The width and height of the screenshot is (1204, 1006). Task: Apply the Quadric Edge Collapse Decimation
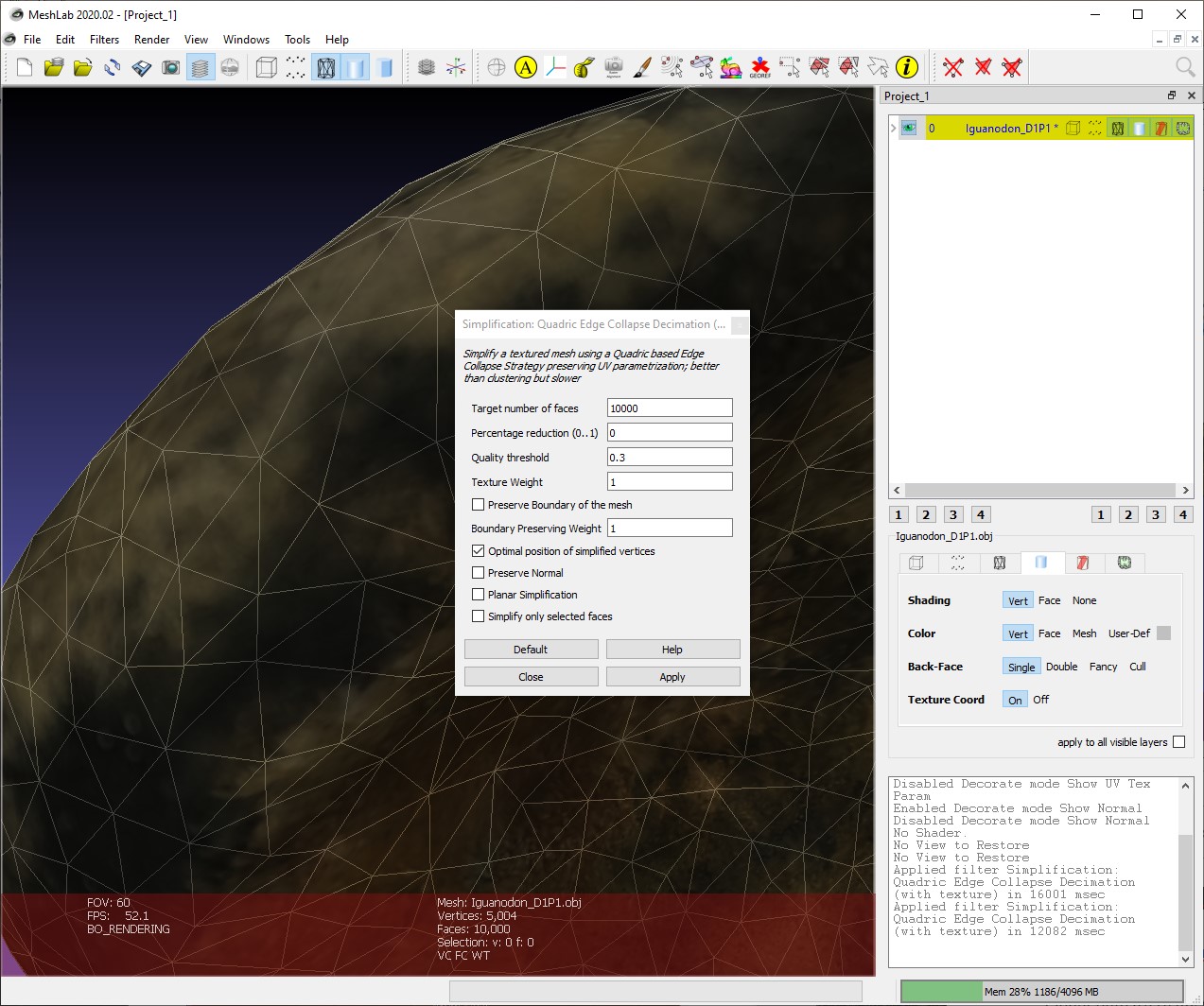672,676
